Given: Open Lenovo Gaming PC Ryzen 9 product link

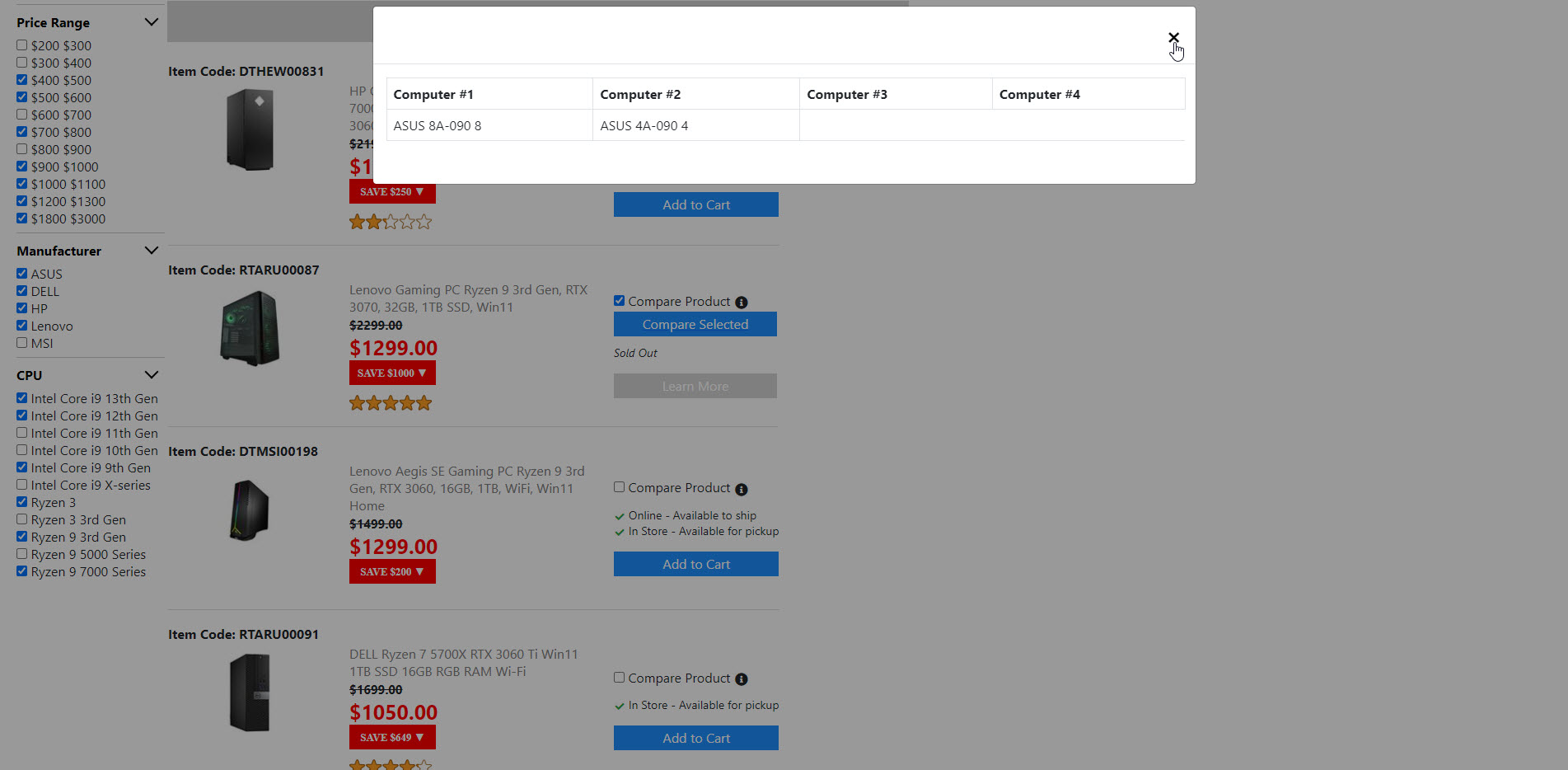Looking at the screenshot, I should pos(468,298).
